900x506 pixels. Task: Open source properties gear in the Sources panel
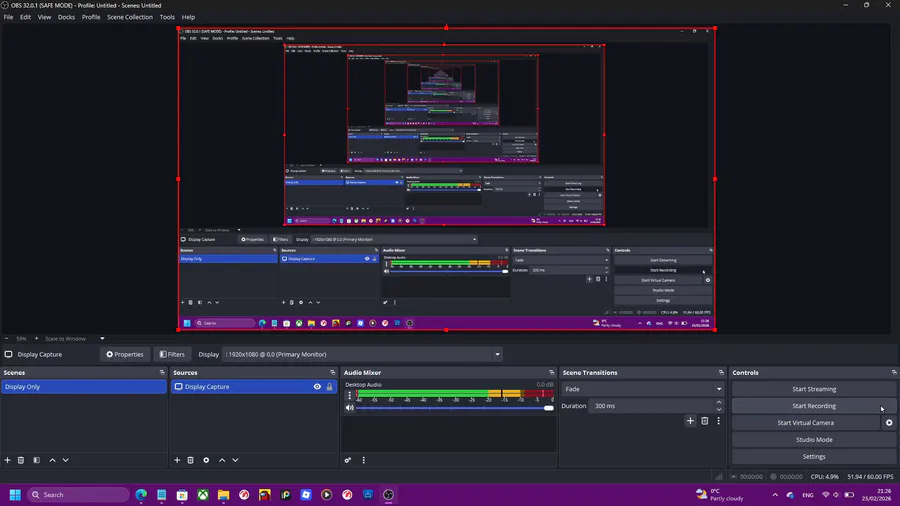206,460
